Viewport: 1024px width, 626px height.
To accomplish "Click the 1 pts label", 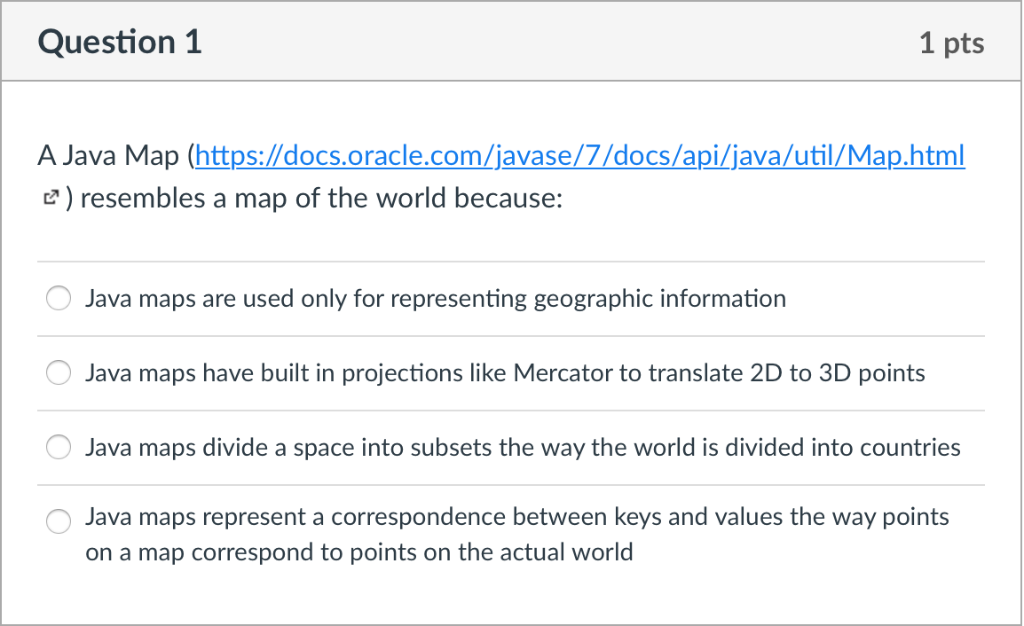I will [952, 43].
